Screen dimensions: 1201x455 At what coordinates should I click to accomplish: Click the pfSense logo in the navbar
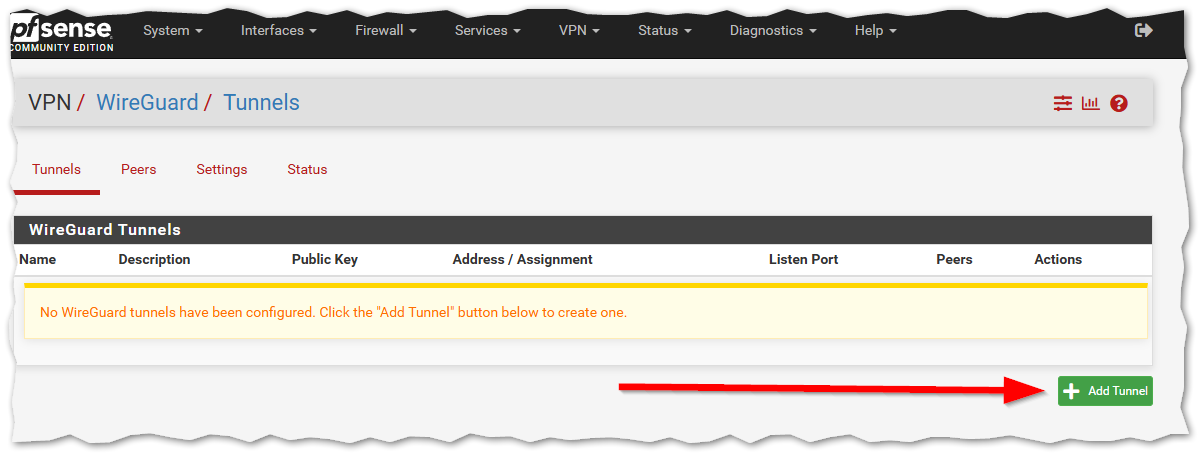click(62, 32)
